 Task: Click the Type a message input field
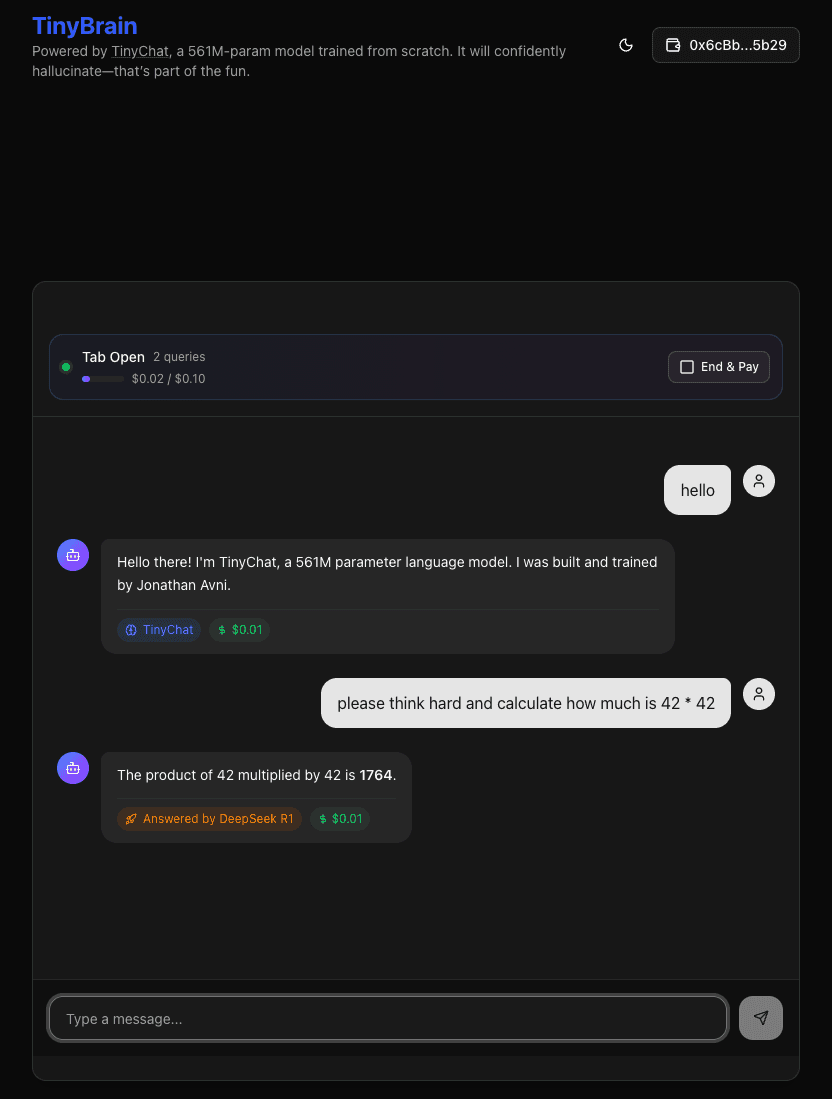click(x=387, y=1017)
